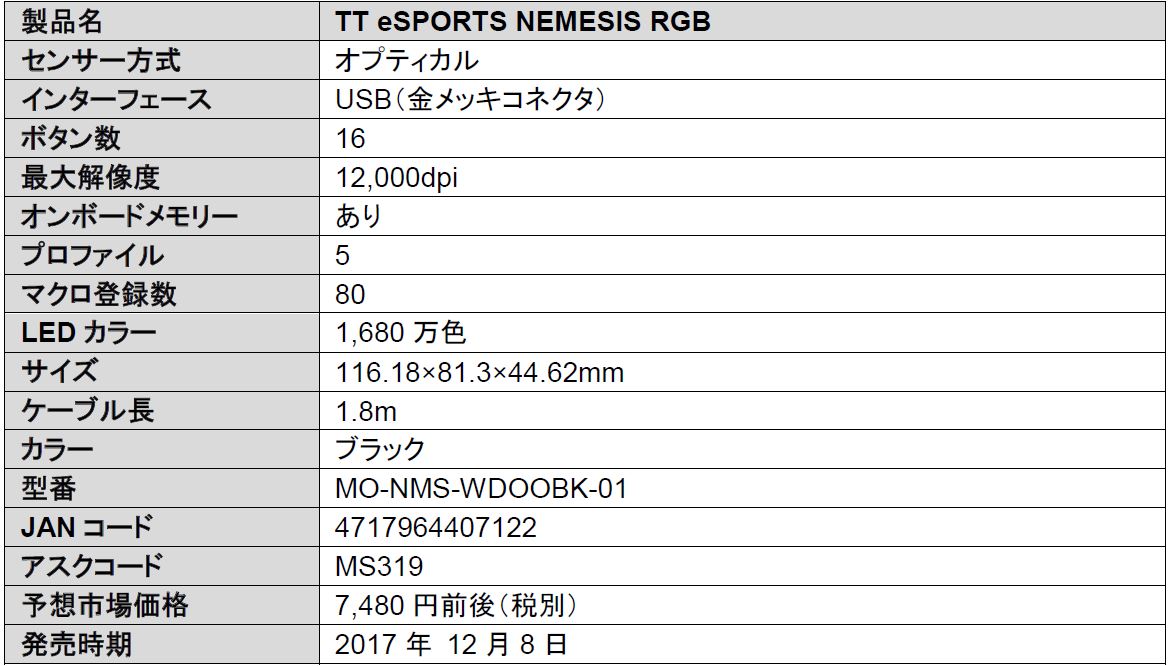The height and width of the screenshot is (666, 1169).
Task: Click the マクロ登録数 value 80
Action: (350, 294)
